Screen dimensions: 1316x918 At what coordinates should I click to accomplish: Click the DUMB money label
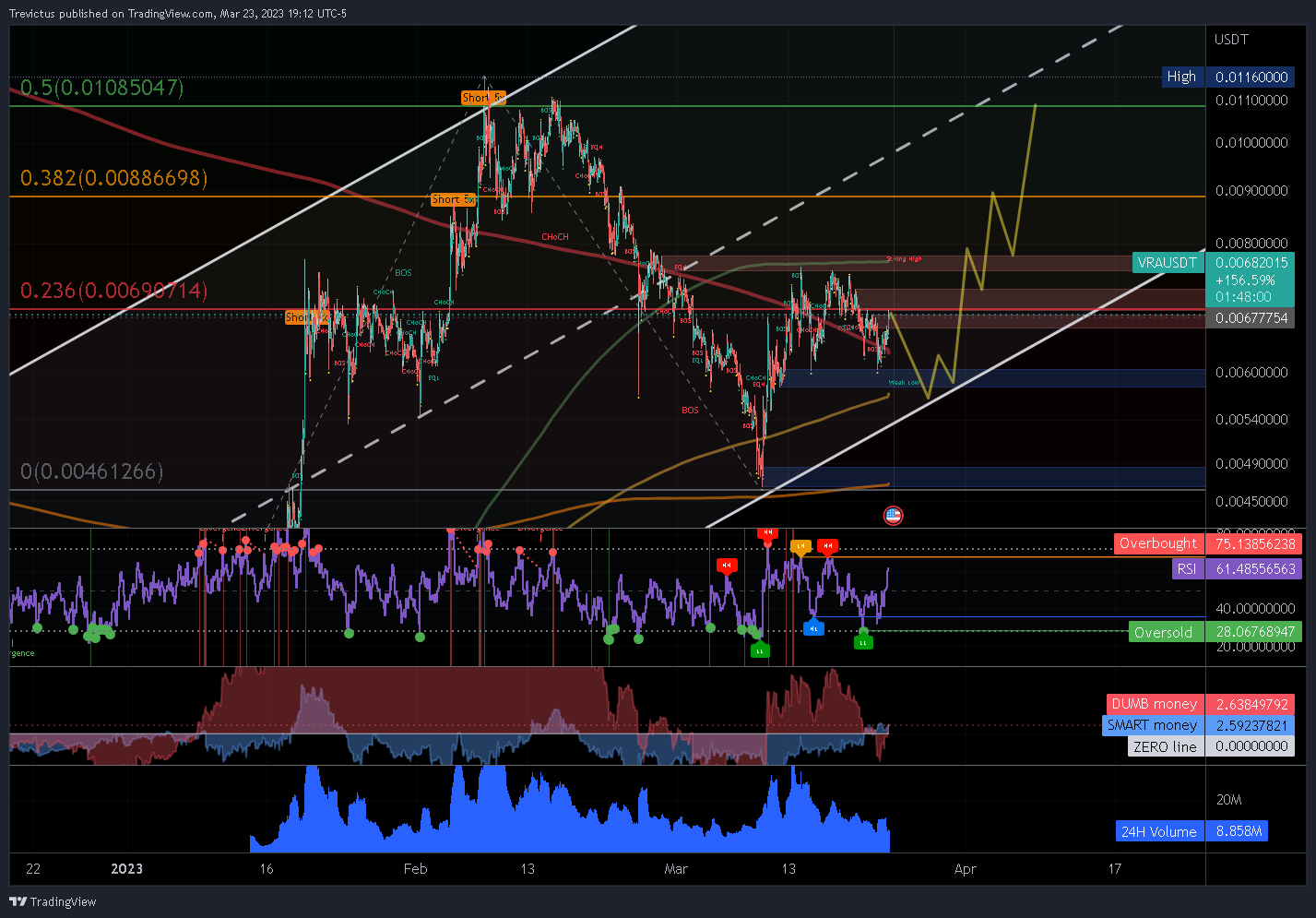[1154, 704]
